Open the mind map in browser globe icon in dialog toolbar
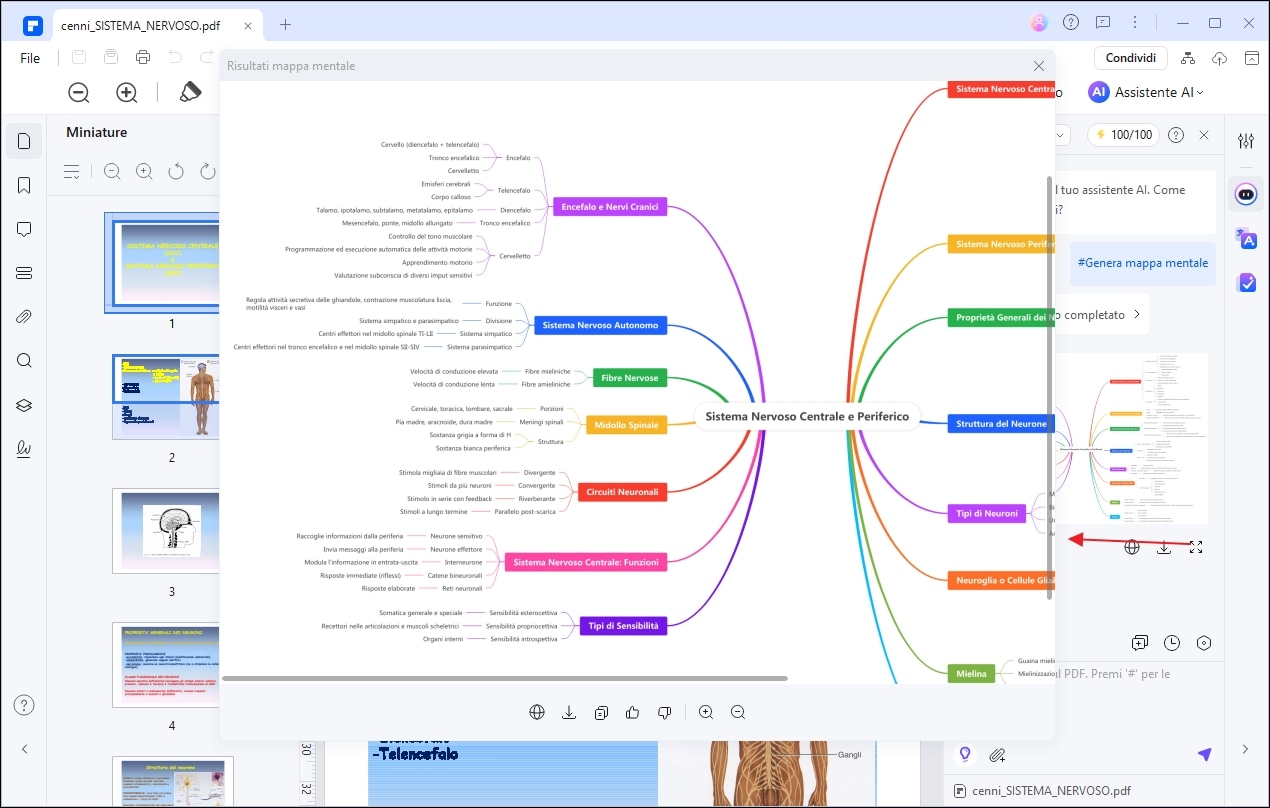 coord(537,712)
